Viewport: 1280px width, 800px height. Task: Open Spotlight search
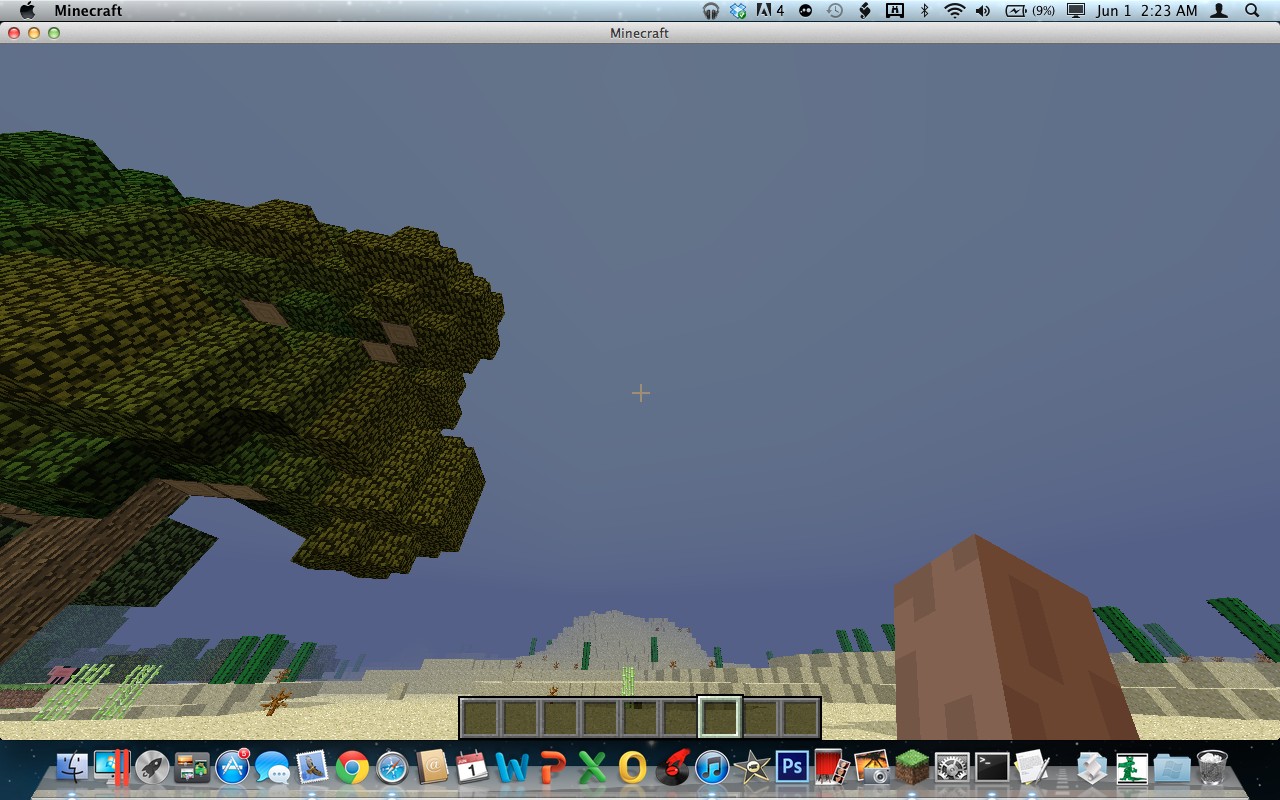1251,11
